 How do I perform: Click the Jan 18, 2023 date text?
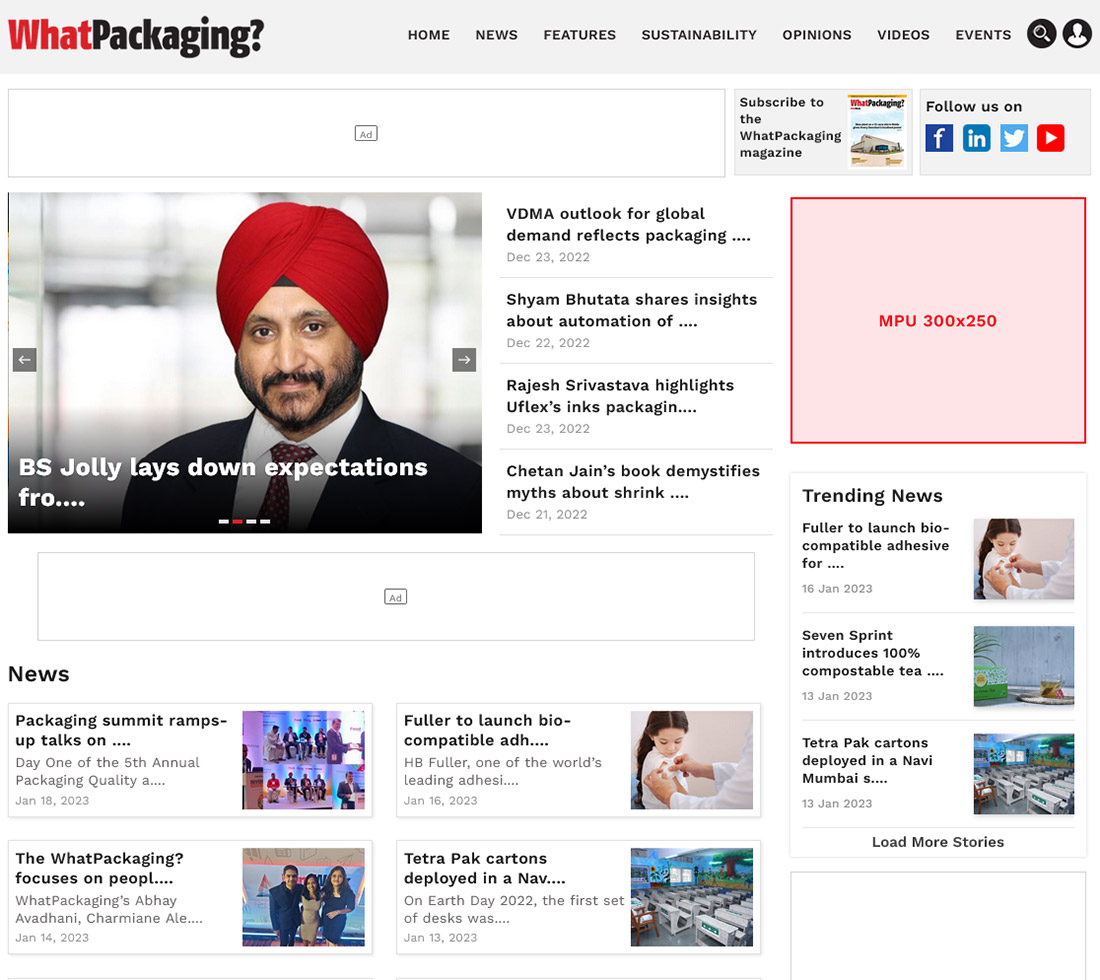click(52, 800)
